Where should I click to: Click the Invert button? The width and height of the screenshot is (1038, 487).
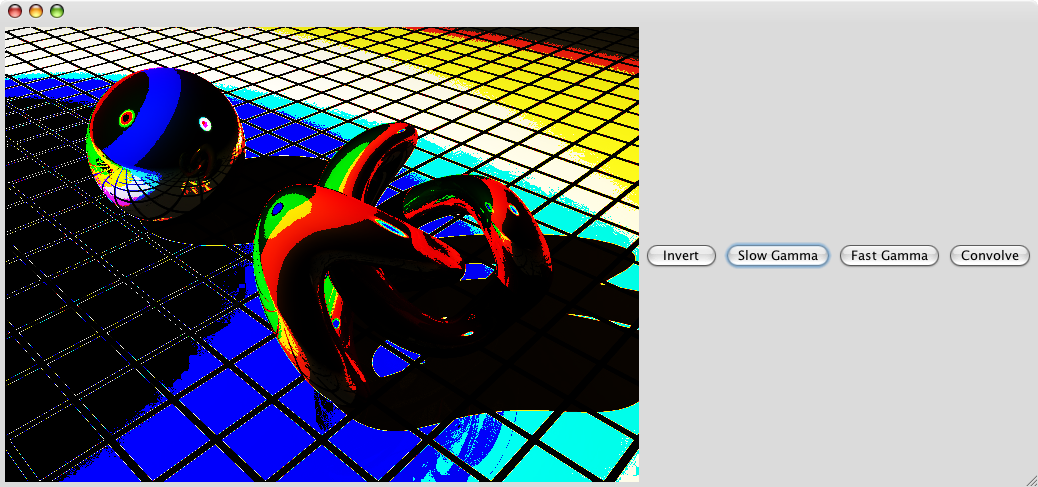click(x=680, y=256)
